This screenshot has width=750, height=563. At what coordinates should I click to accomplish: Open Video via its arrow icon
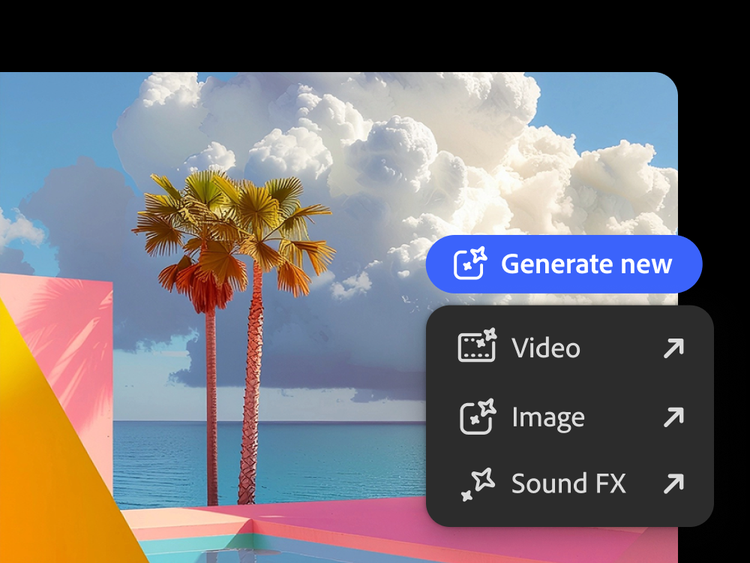click(x=673, y=348)
